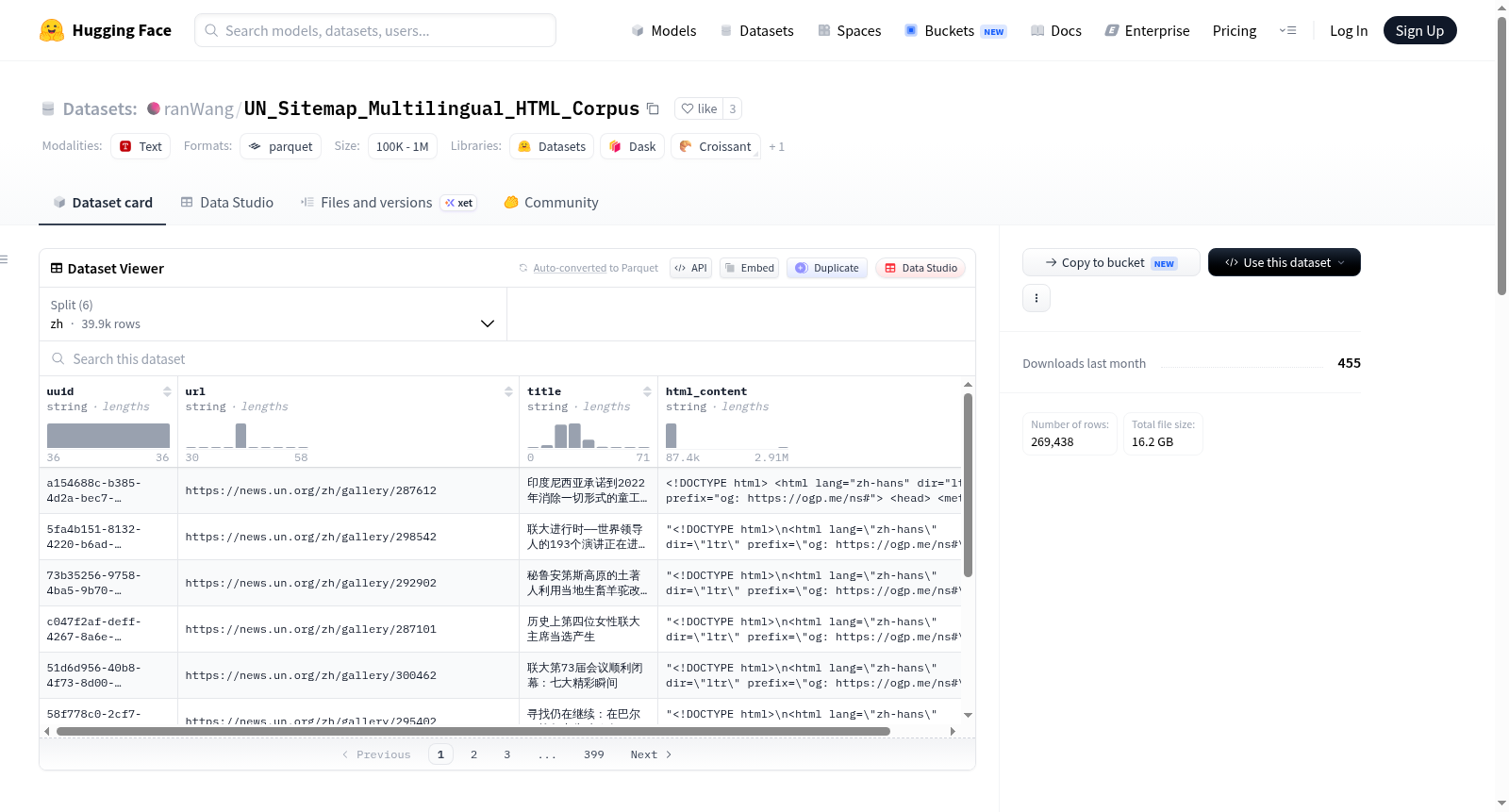Open the API button in the viewer
Viewport: 1509px width, 812px height.
[x=690, y=268]
